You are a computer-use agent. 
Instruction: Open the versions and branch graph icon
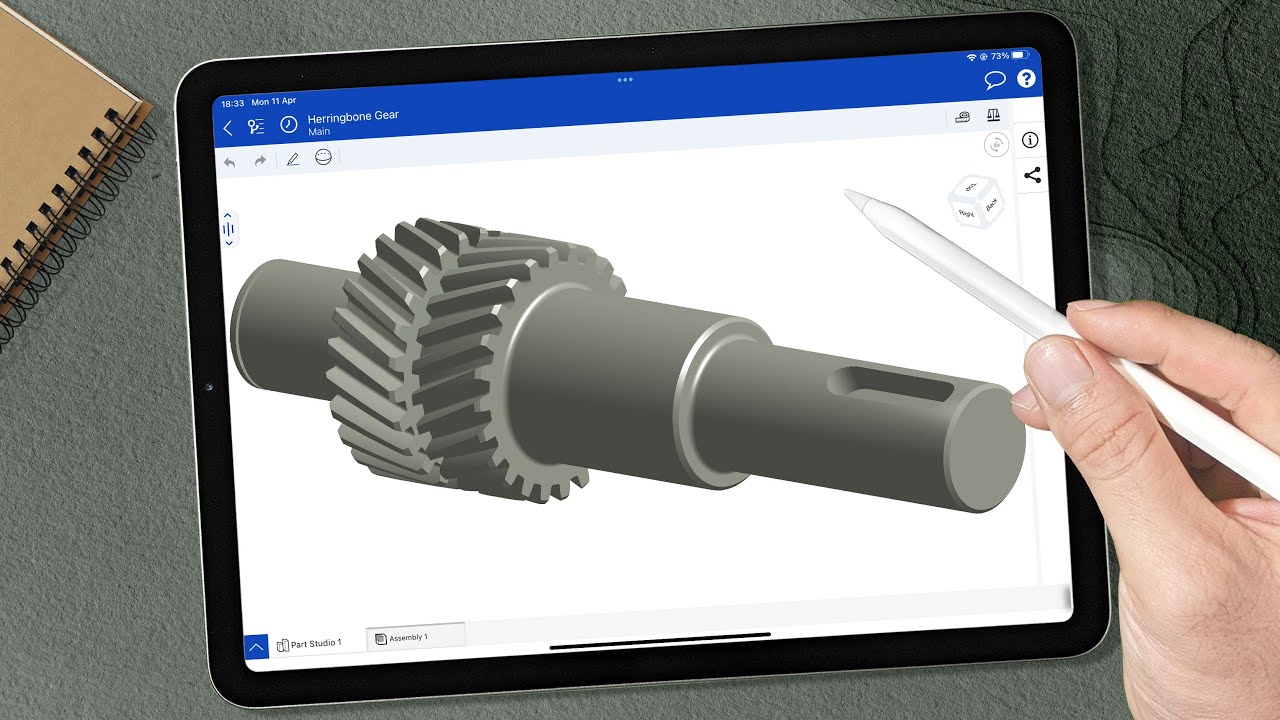click(257, 126)
